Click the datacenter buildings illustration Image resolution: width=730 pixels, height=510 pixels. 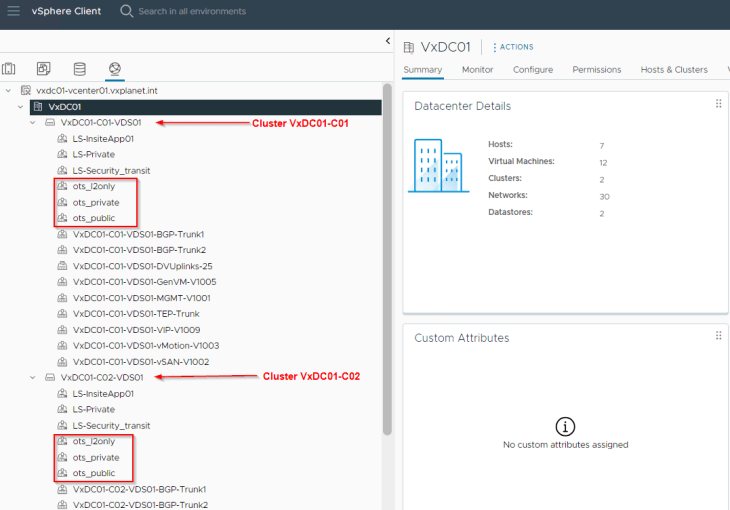[439, 165]
